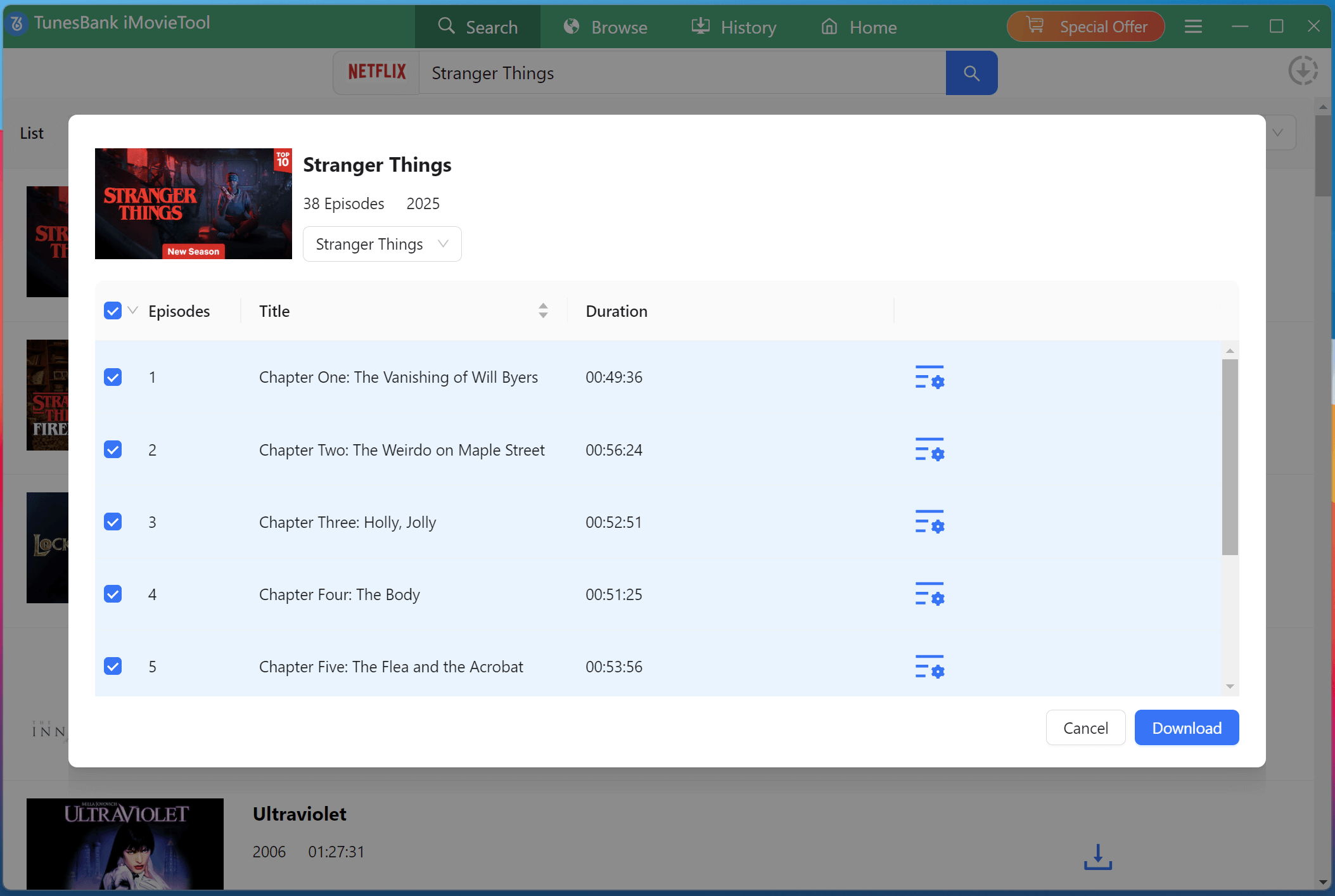Select title Chapter One: The Vanishing of Will Byers
This screenshot has width=1335, height=896.
click(399, 377)
